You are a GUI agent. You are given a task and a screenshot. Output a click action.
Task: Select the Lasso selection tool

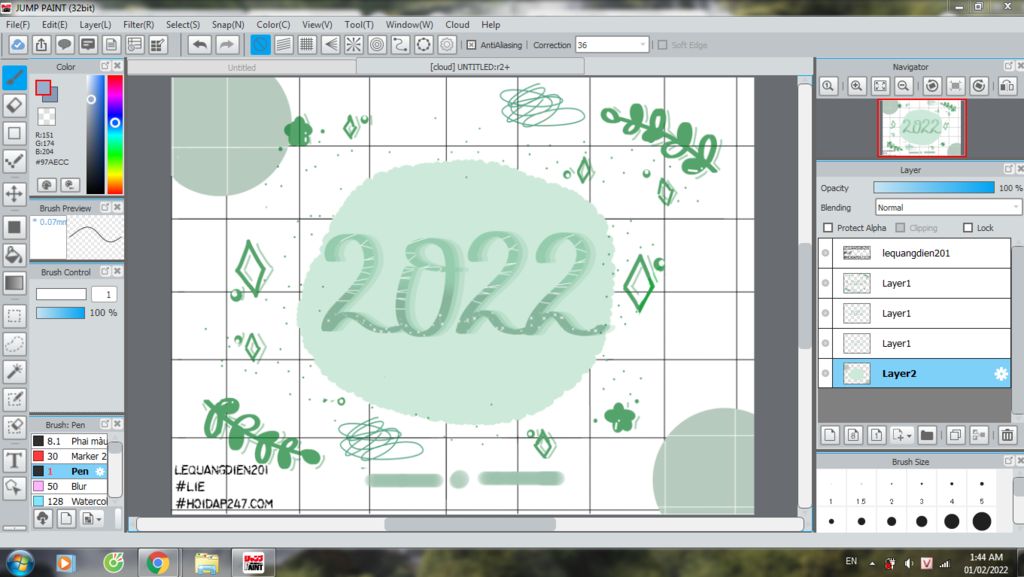coord(14,344)
